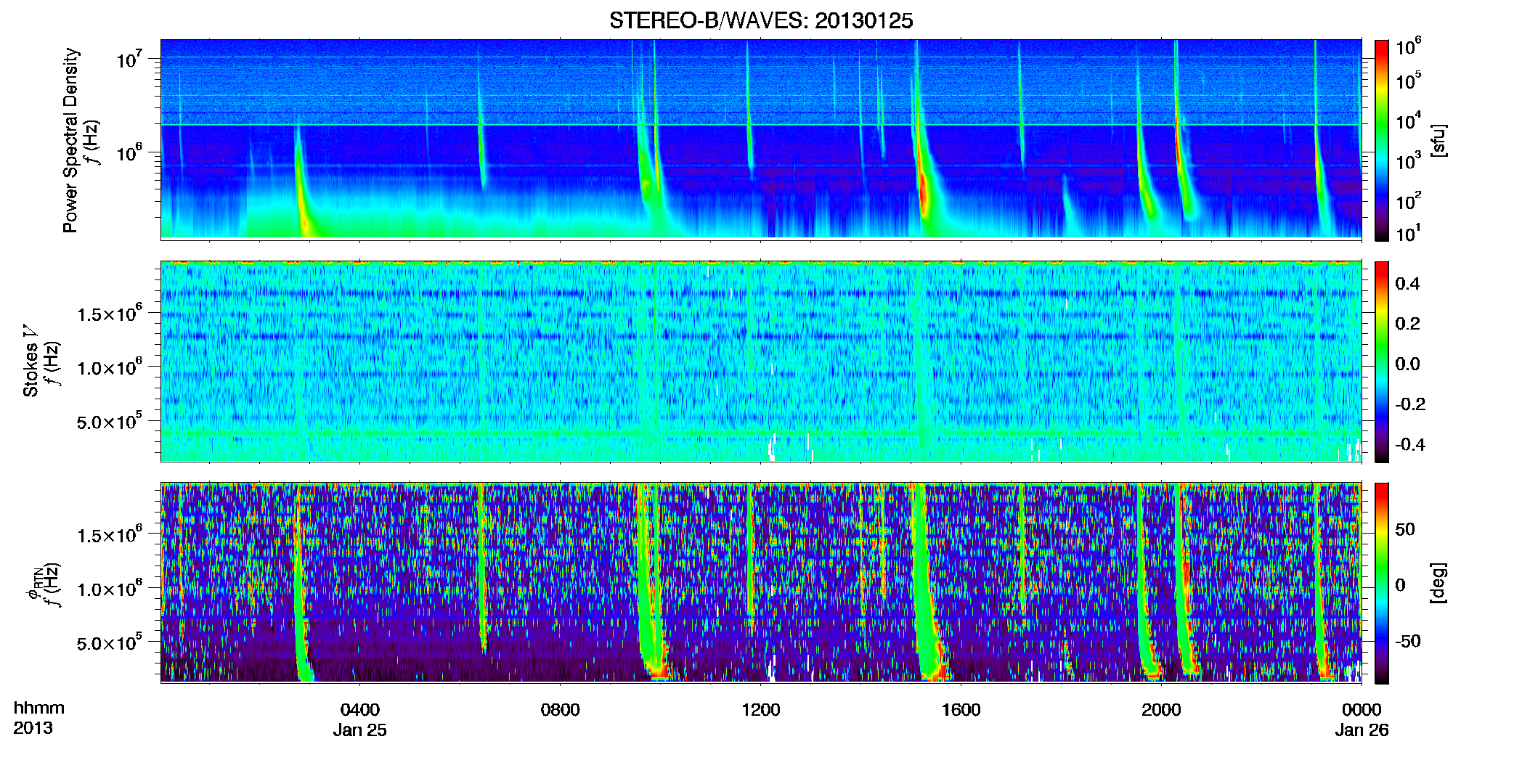Click the 2013 year label

point(33,728)
